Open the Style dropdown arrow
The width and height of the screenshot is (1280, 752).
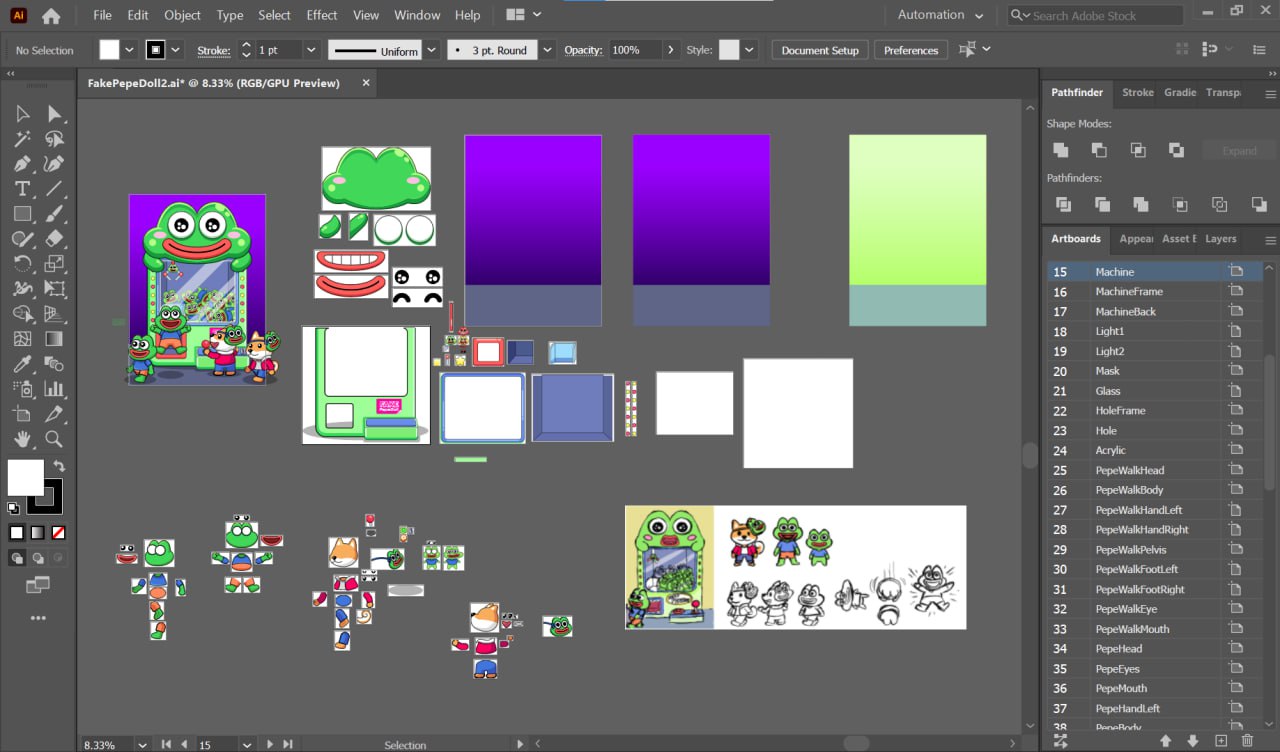pyautogui.click(x=749, y=50)
